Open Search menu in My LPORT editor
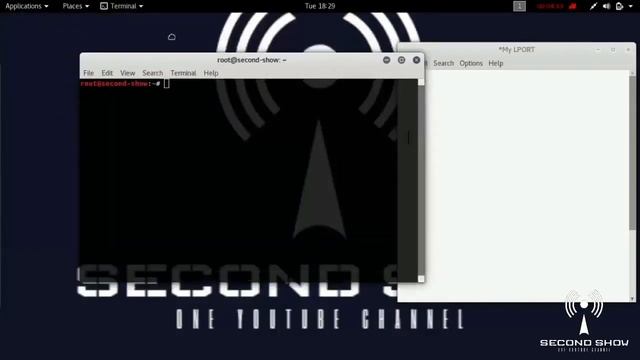This screenshot has height=360, width=640. point(444,63)
